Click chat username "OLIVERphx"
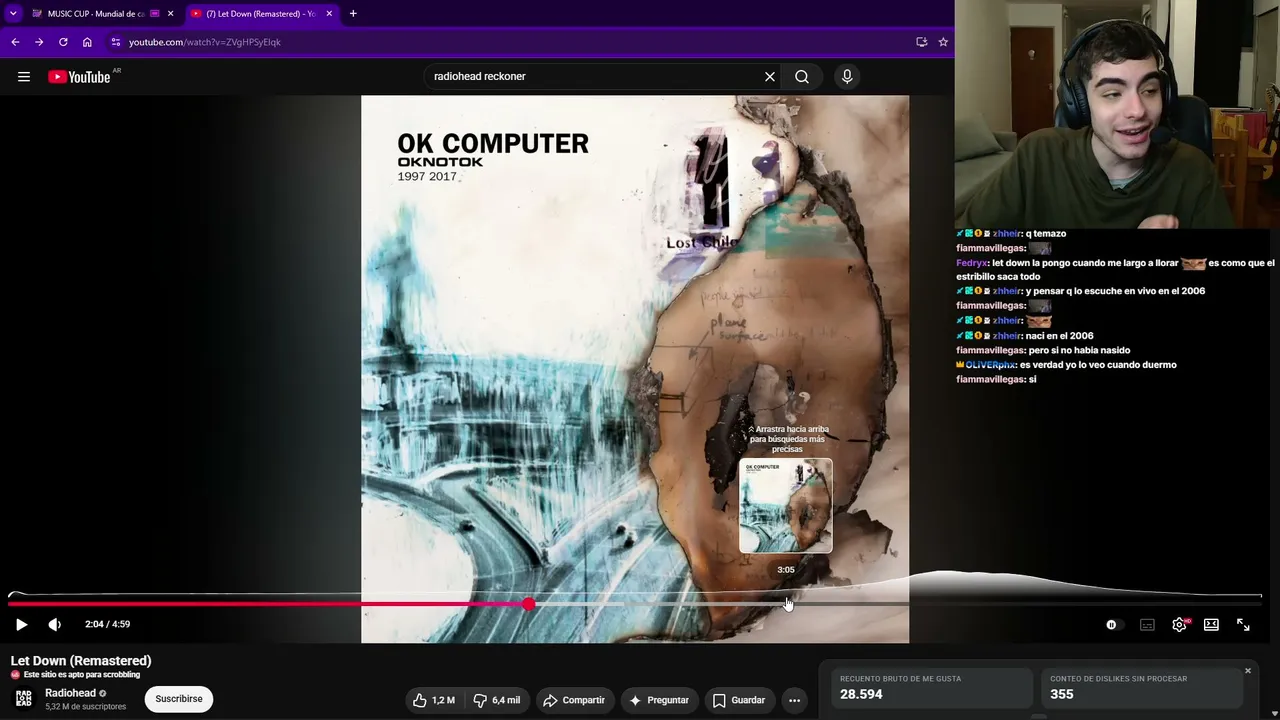The width and height of the screenshot is (1280, 720). tap(990, 365)
